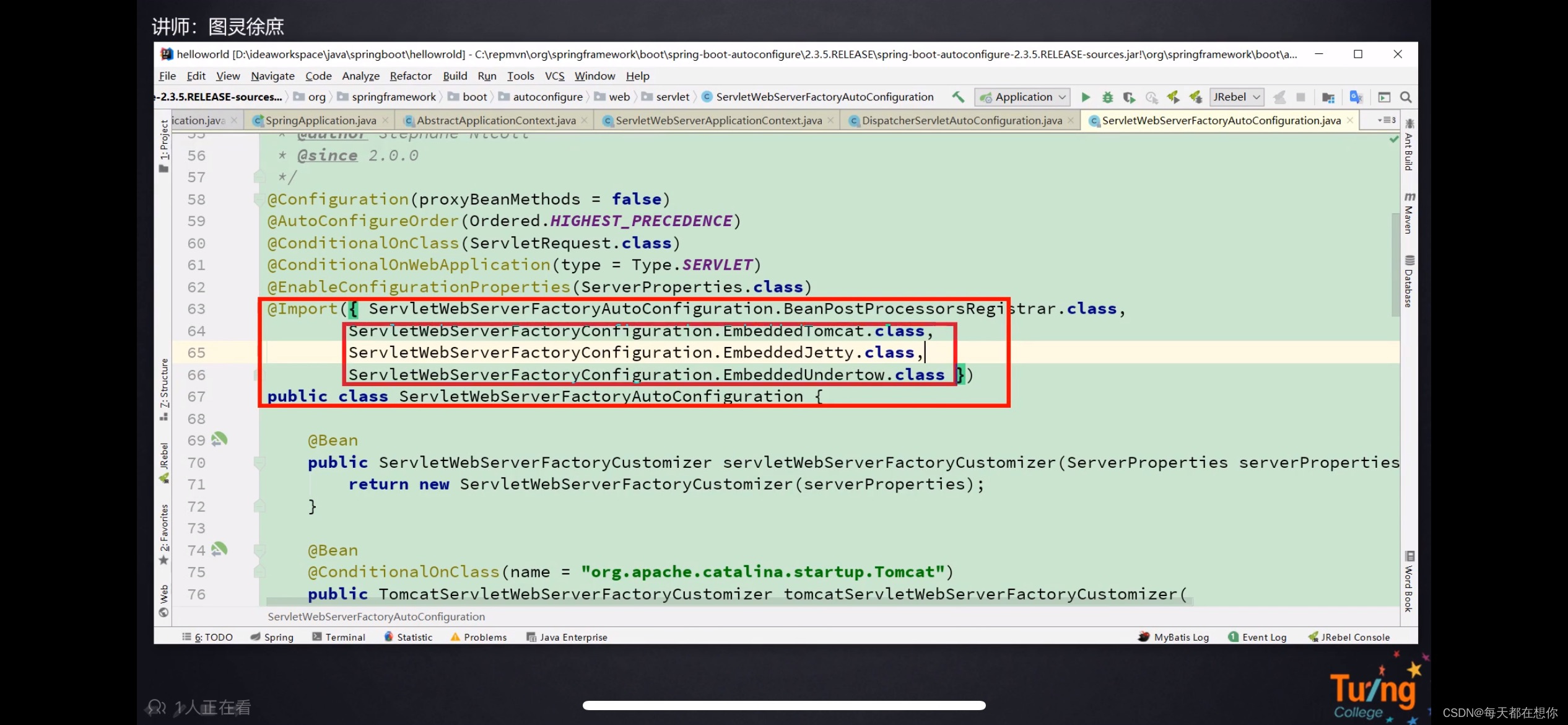
Task: Click ServletWebServerFactoryAutoConfiguration in the bottom editor breadcrumb
Action: (377, 617)
